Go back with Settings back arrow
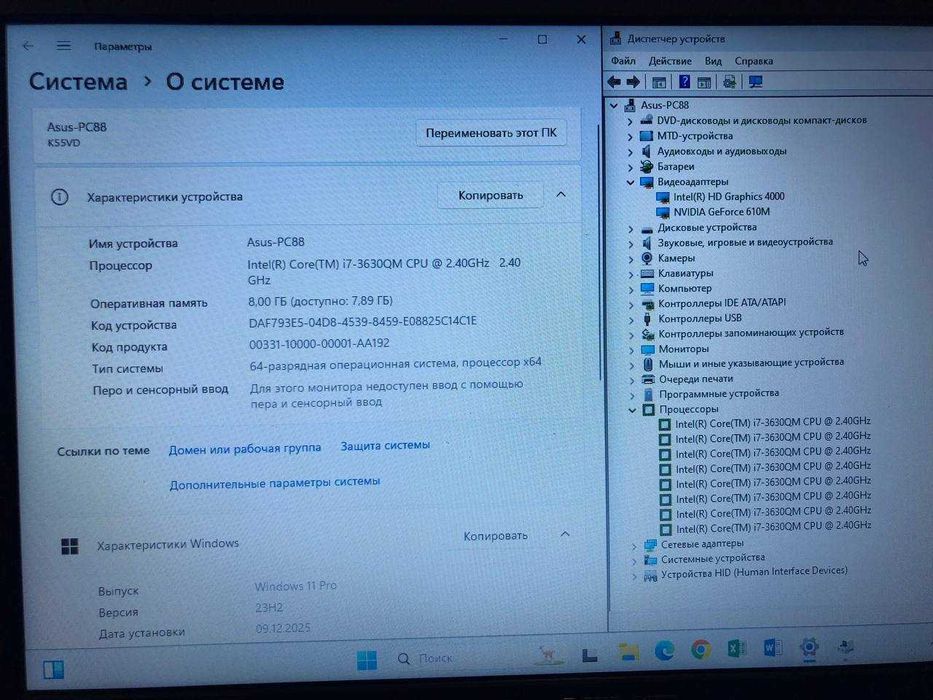This screenshot has height=700, width=933. pos(28,46)
